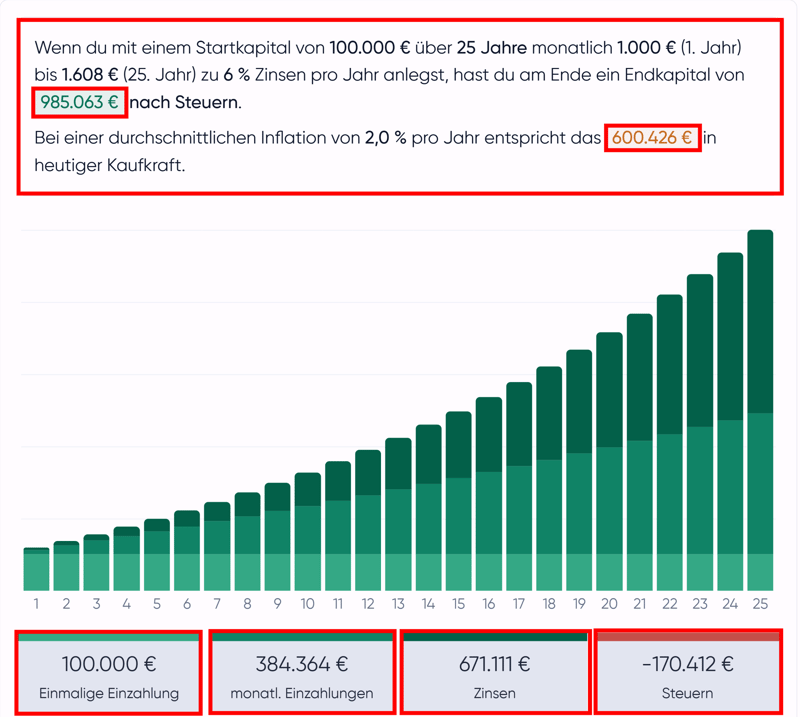Click x-axis label 20
Image resolution: width=800 pixels, height=717 pixels.
609,604
